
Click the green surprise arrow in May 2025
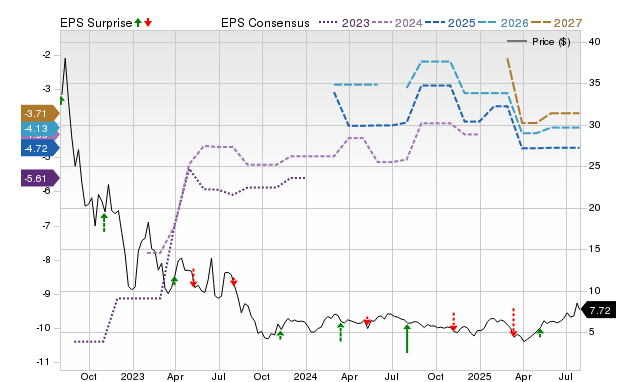[540, 333]
